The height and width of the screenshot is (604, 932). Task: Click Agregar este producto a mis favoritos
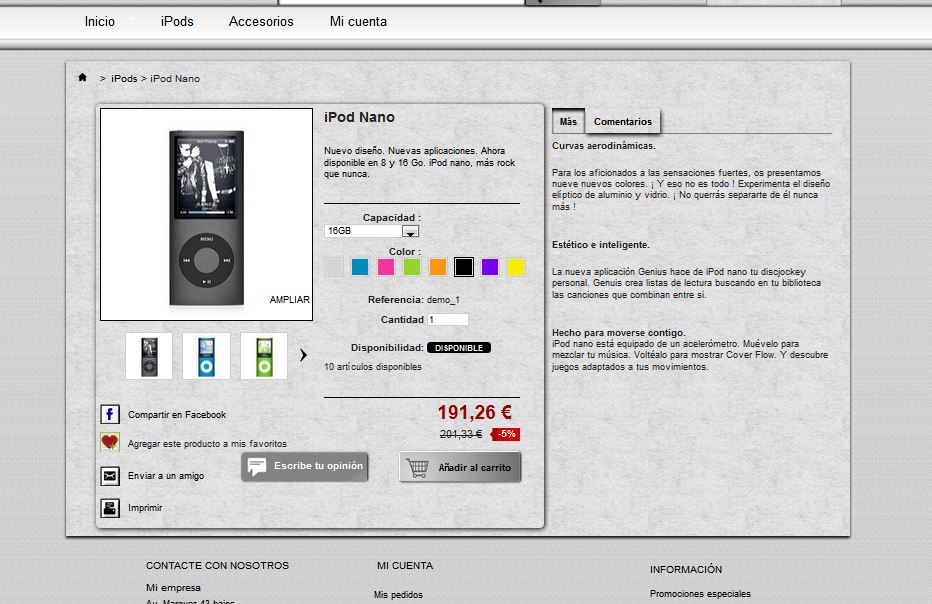(207, 443)
